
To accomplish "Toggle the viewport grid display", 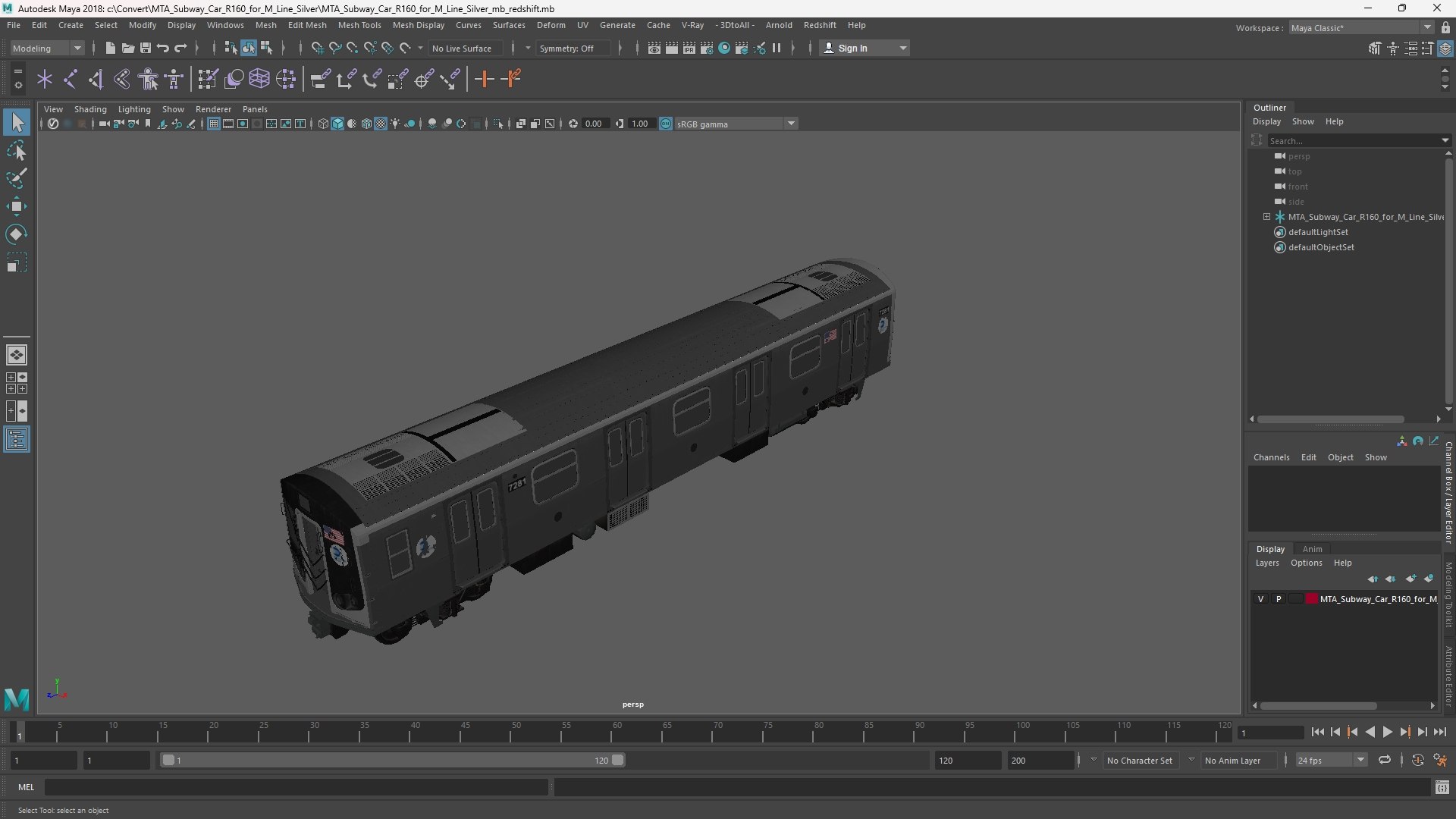I will [214, 124].
